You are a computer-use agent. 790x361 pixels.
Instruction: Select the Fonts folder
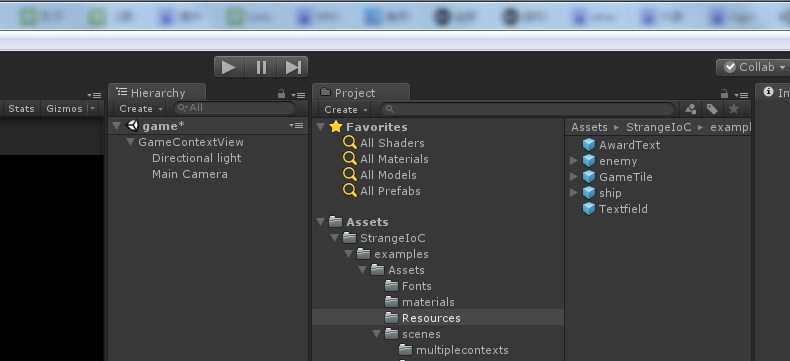pos(417,286)
